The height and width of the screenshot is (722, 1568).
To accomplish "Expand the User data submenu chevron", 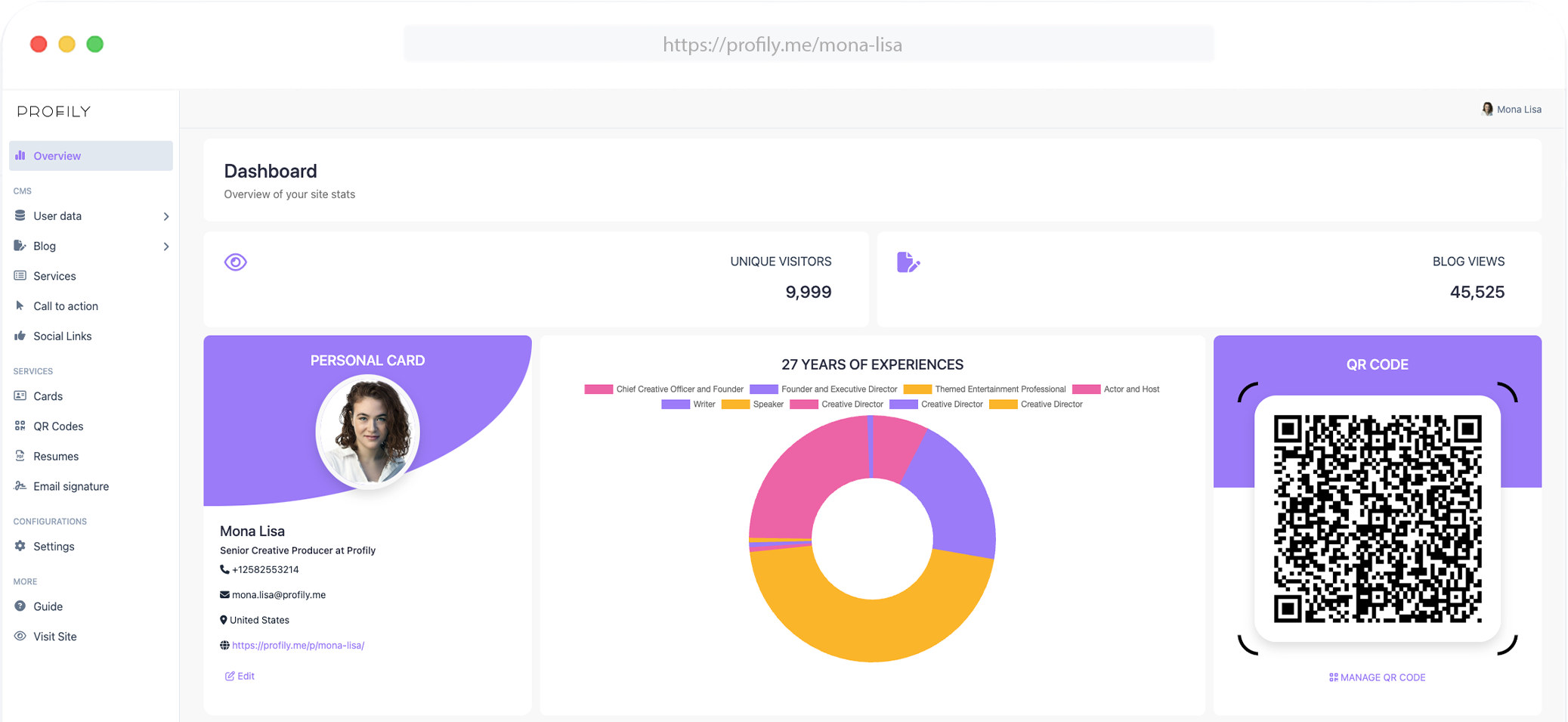I will coord(166,216).
